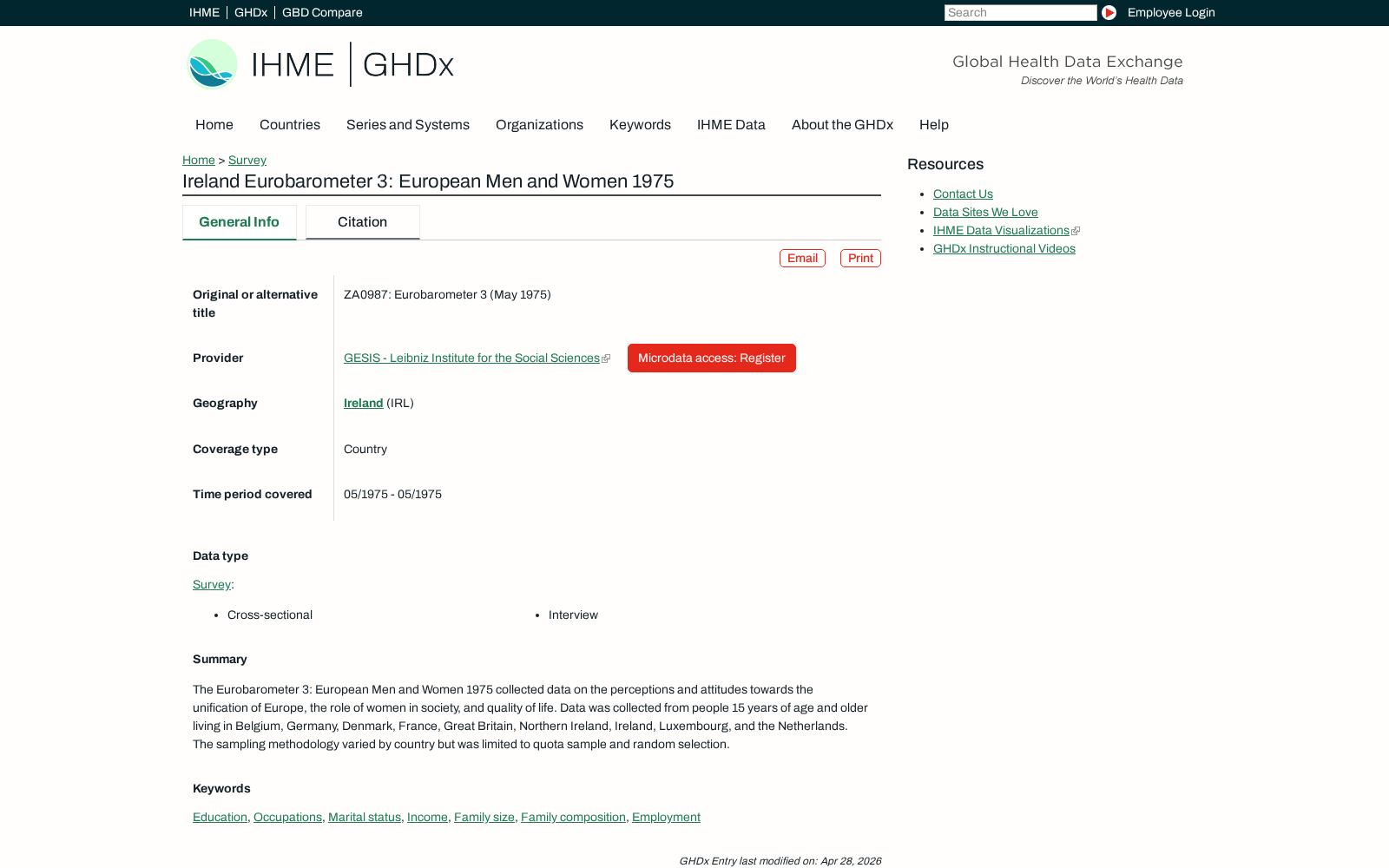
Task: Open Data Sites We Love link
Action: [985, 212]
